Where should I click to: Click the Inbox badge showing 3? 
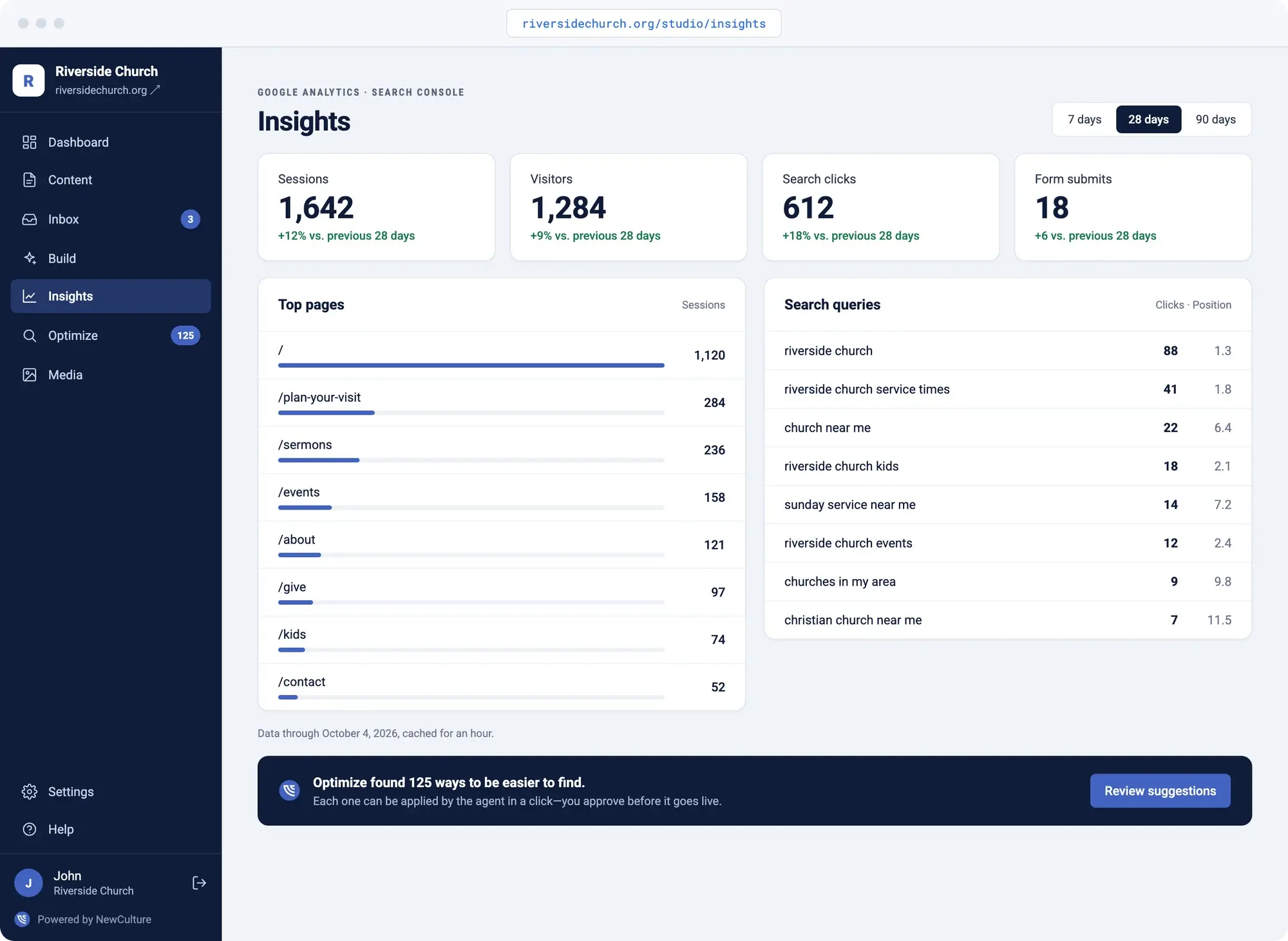(x=190, y=220)
